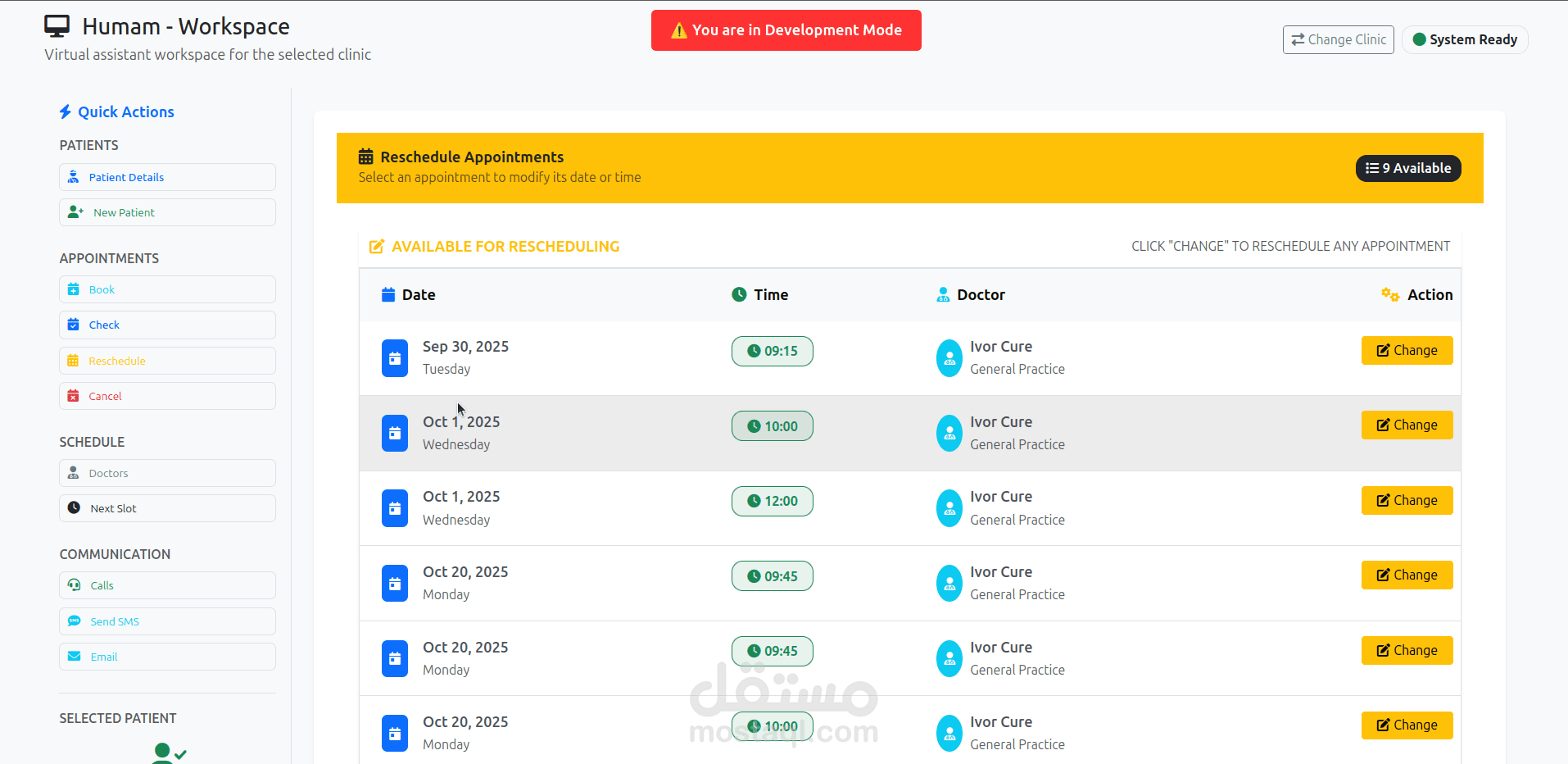Click the Email envelope icon
1568x764 pixels.
tap(74, 657)
